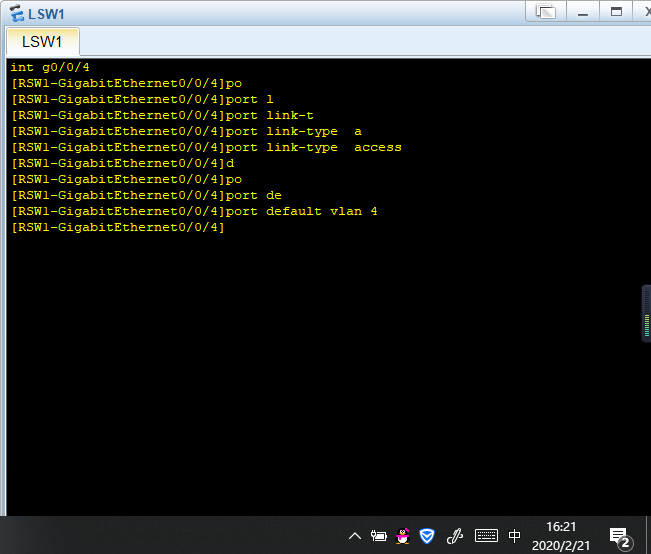651x554 pixels.
Task: Open the notification center icon
Action: click(620, 537)
